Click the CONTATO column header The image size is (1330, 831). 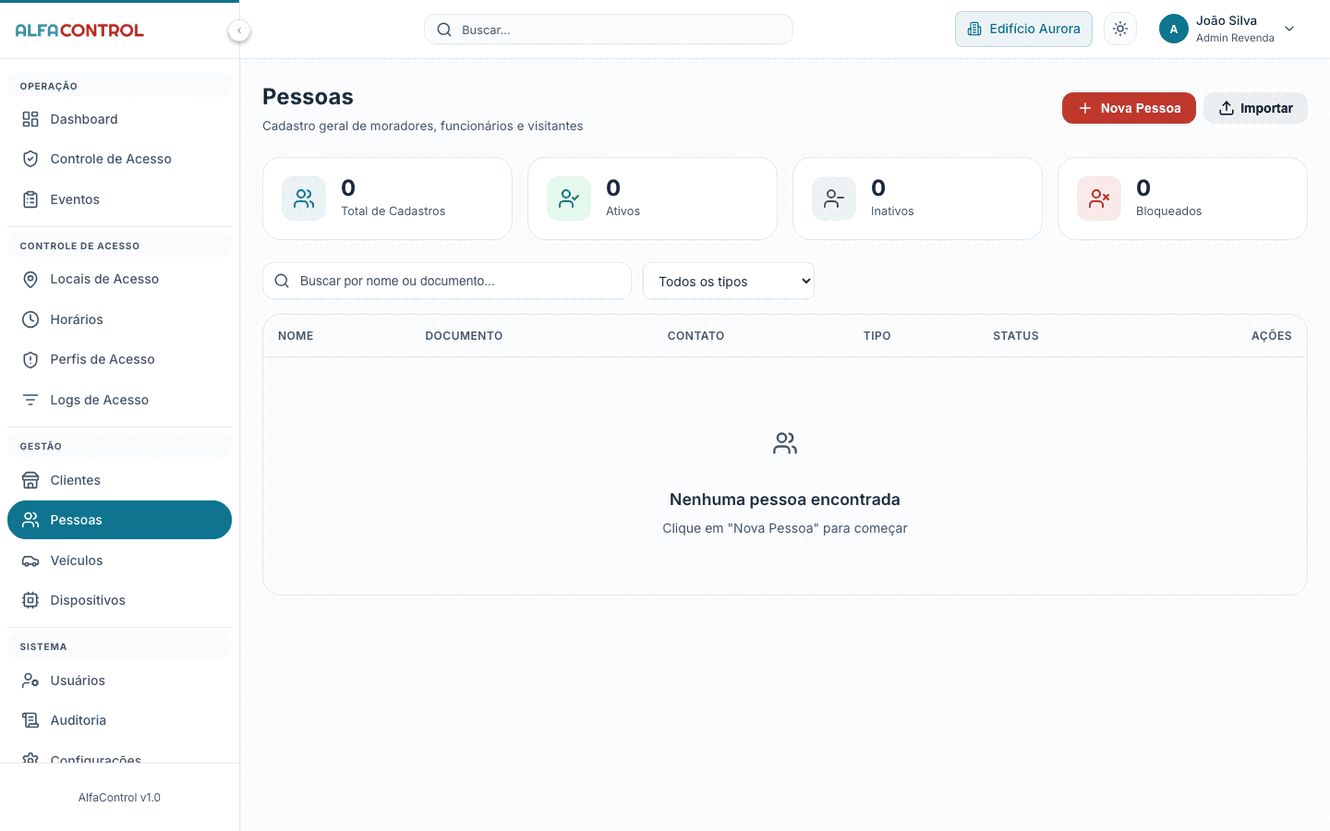[696, 336]
